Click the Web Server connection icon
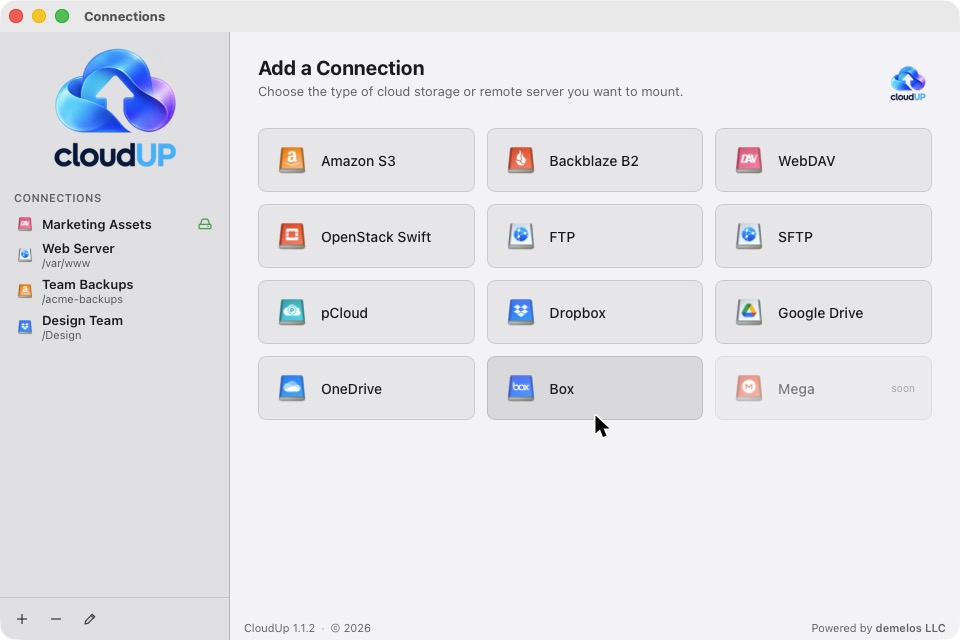The image size is (960, 640). 24,255
